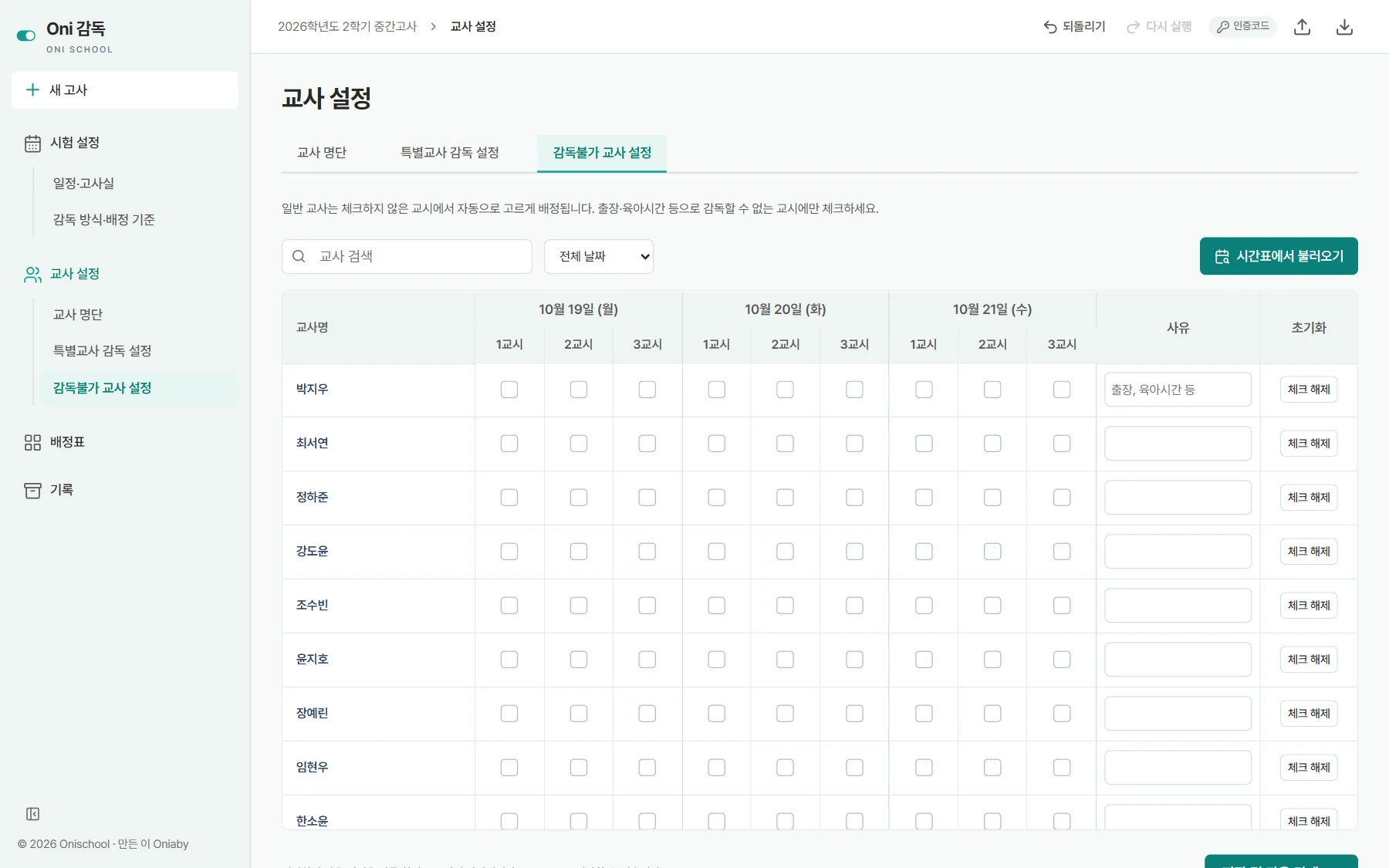Click the 초기화 column header
The height and width of the screenshot is (868, 1389).
pyautogui.click(x=1309, y=328)
